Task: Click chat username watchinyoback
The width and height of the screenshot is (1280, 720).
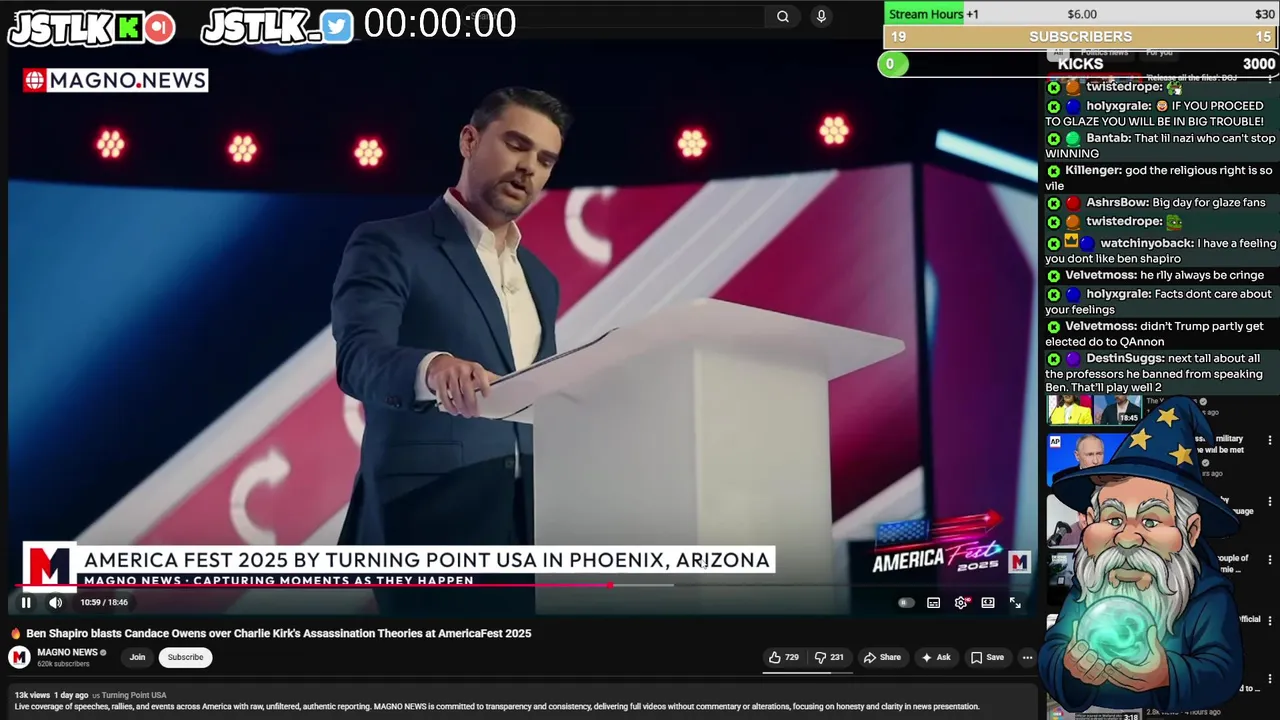Action: [1147, 243]
